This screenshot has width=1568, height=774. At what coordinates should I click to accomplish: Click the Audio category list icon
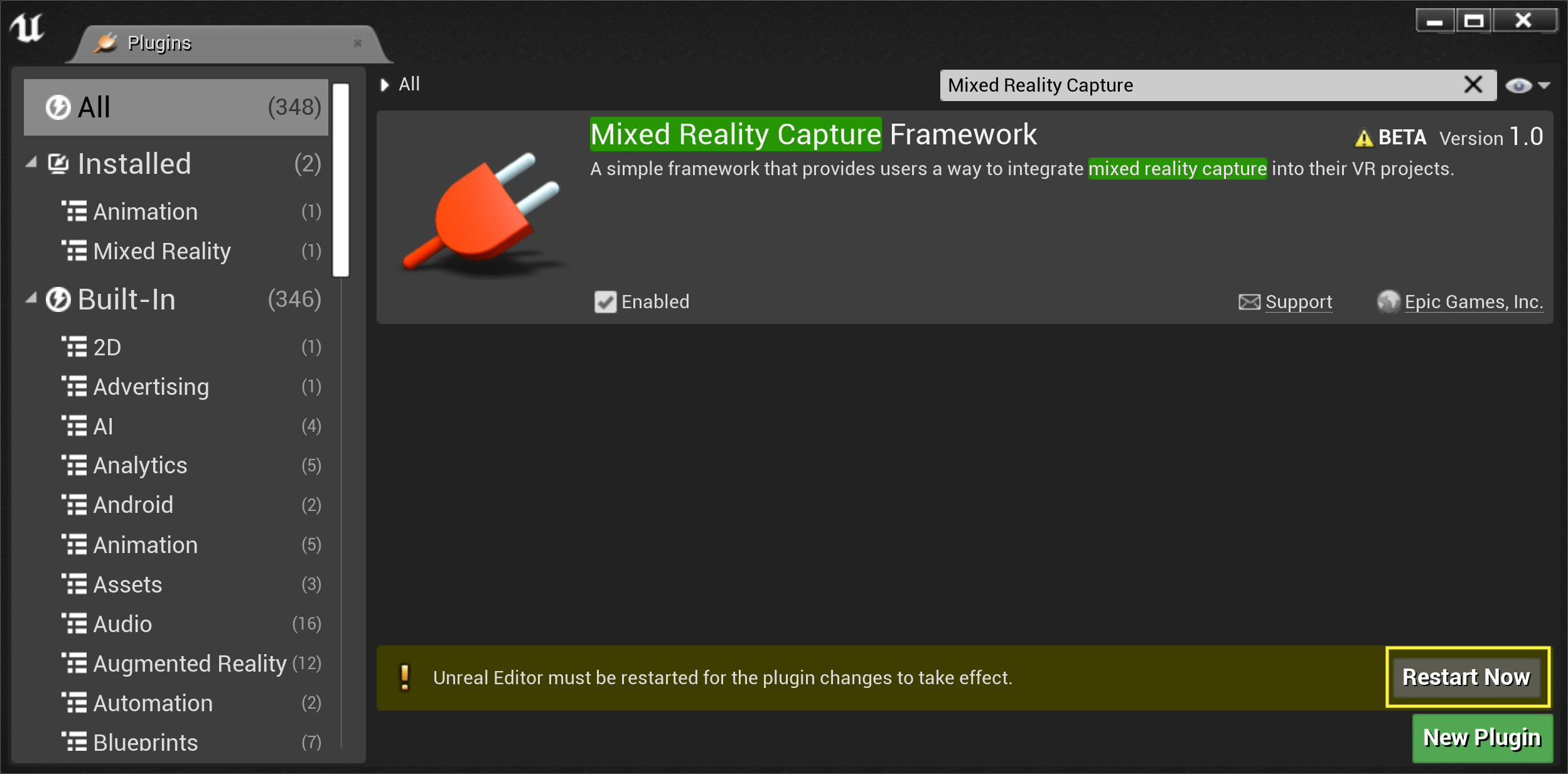[x=75, y=623]
